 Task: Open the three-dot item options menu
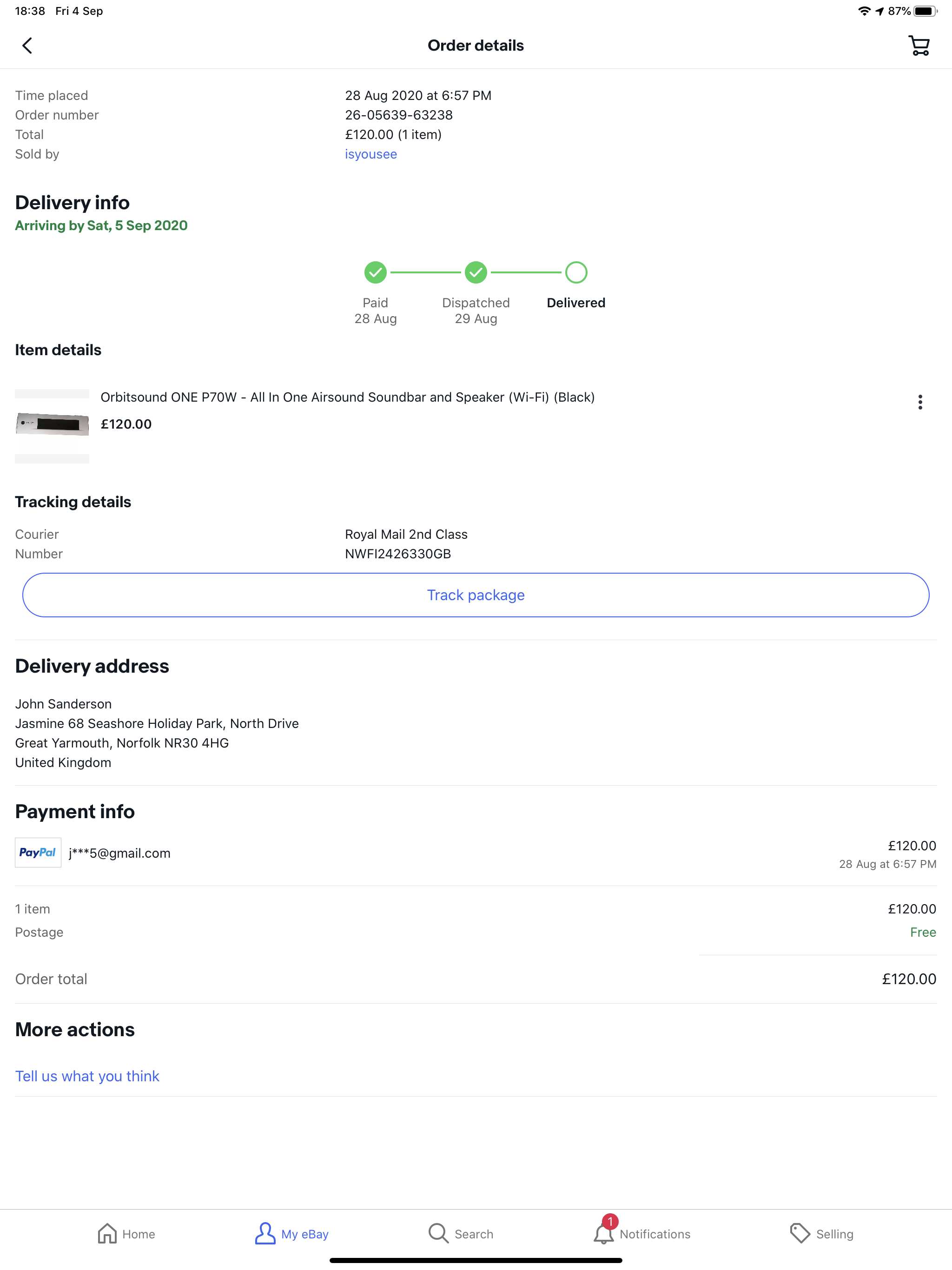(x=920, y=402)
